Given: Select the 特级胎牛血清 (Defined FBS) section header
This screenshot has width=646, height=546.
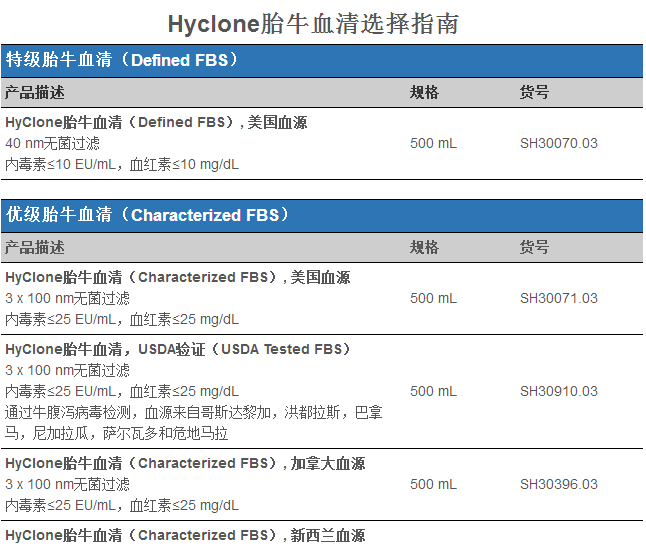Looking at the screenshot, I should pyautogui.click(x=123, y=60).
